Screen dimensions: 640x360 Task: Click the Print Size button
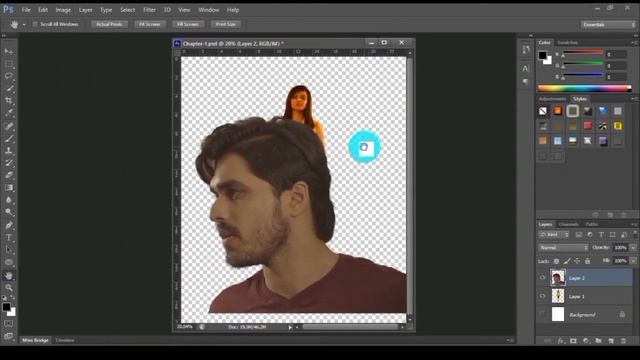click(x=226, y=24)
